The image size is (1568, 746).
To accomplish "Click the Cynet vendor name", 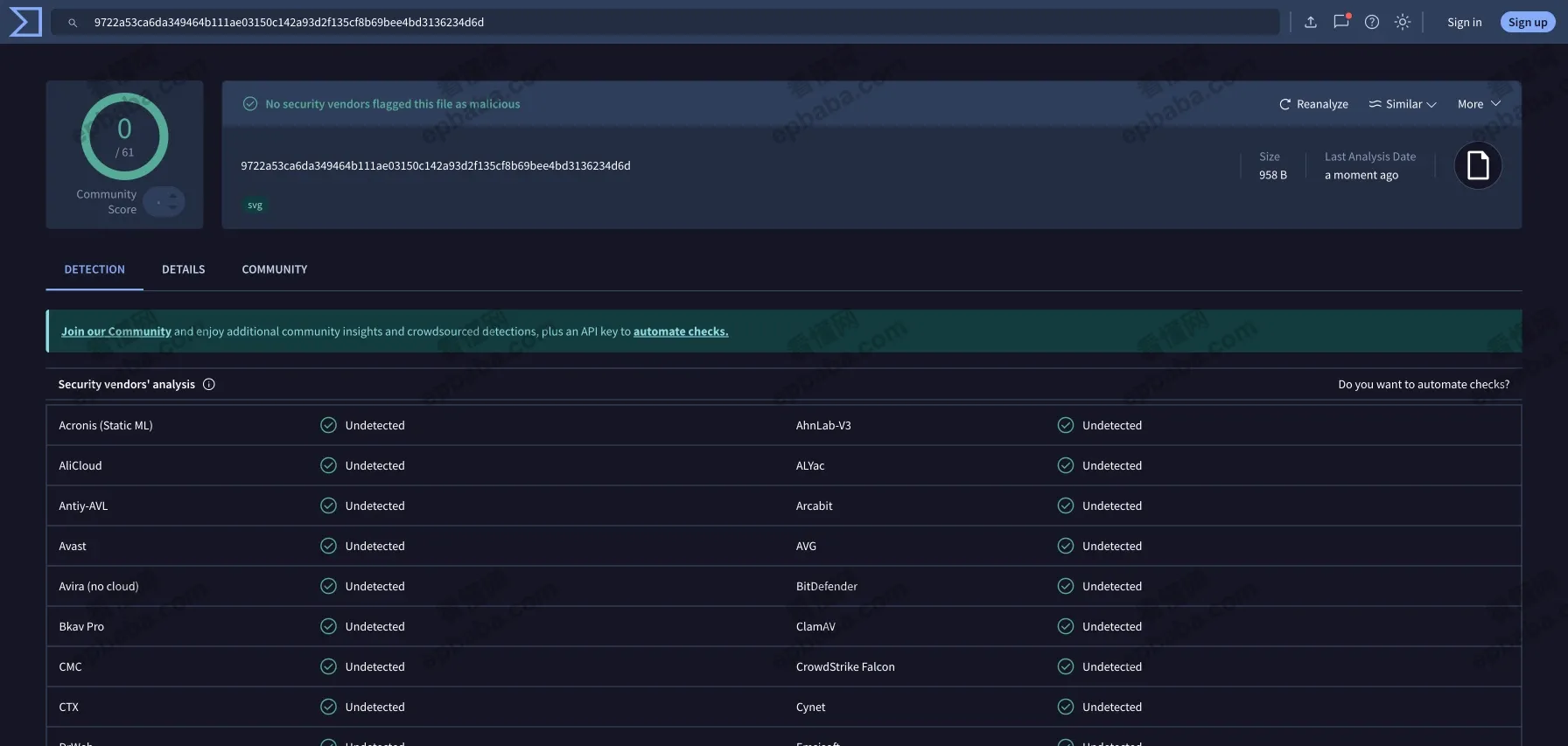I will (x=810, y=707).
